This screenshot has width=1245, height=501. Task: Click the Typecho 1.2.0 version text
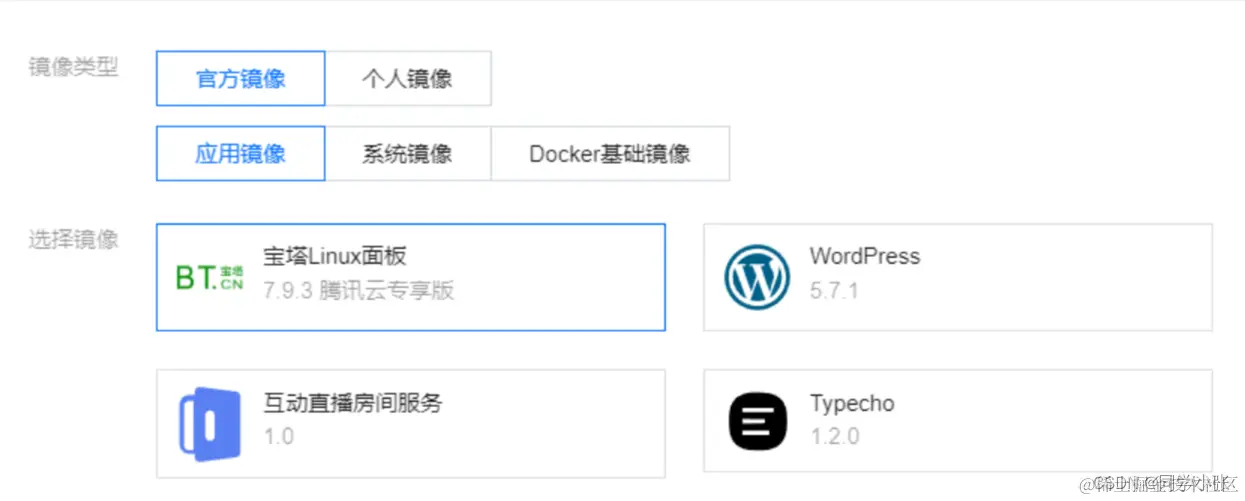point(834,437)
